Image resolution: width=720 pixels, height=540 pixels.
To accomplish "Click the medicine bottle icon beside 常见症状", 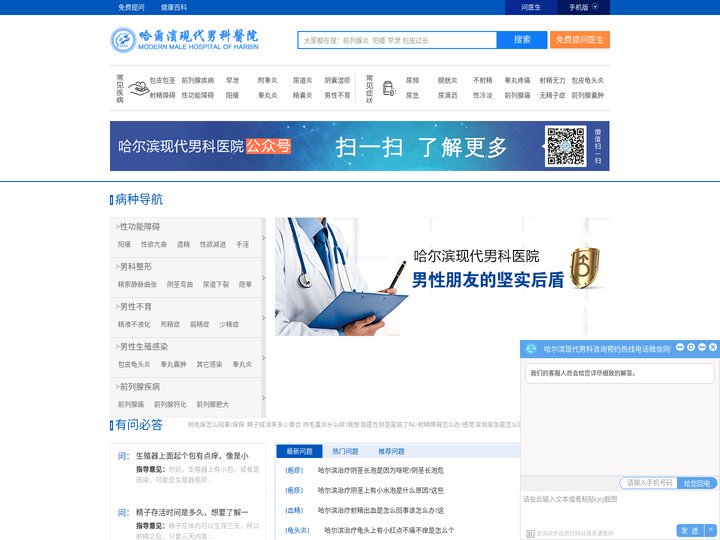I will (388, 88).
